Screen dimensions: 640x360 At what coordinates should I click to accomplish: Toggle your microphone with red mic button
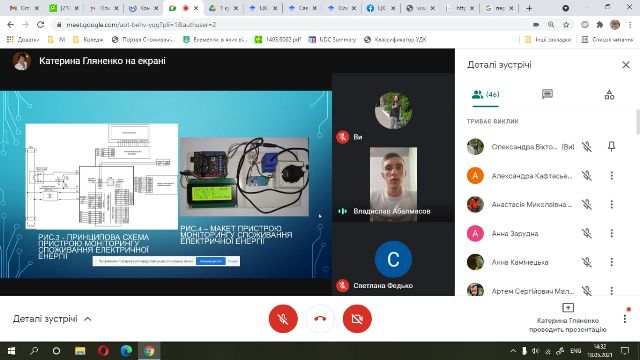(283, 318)
